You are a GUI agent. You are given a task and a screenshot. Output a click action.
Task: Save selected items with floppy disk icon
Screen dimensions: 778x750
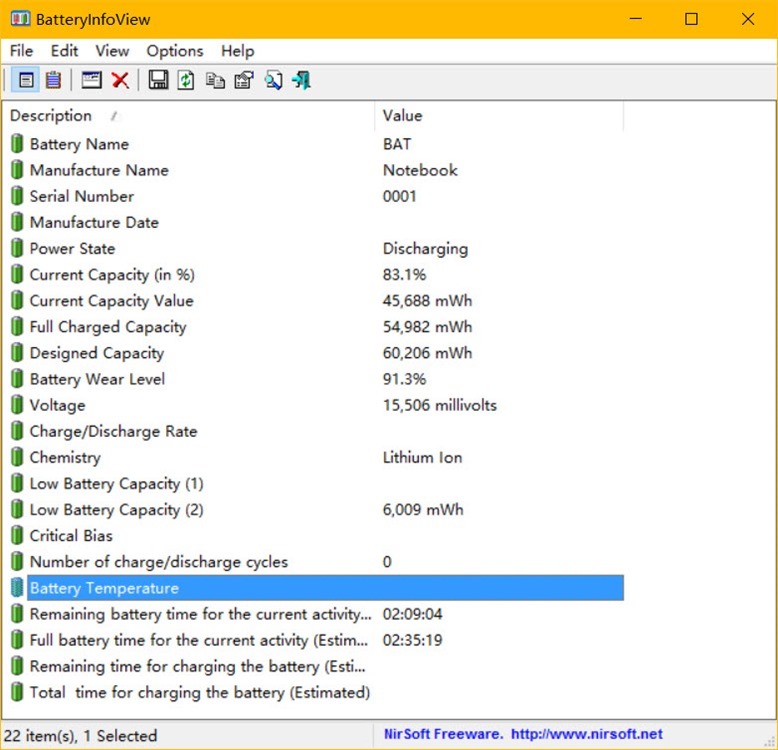[158, 80]
